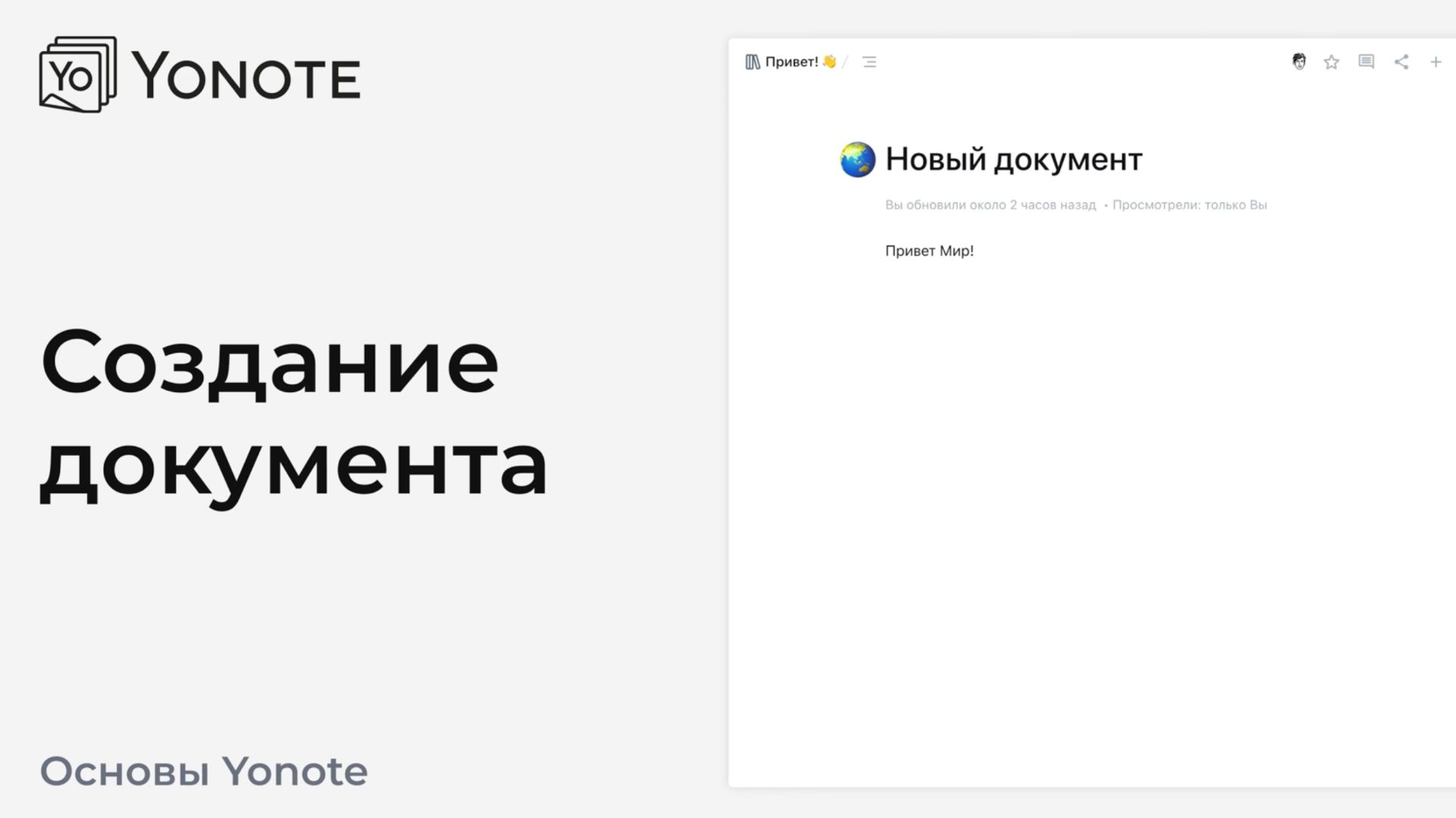The image size is (1456, 818).
Task: Click the title Новый документ
Action: (1014, 159)
